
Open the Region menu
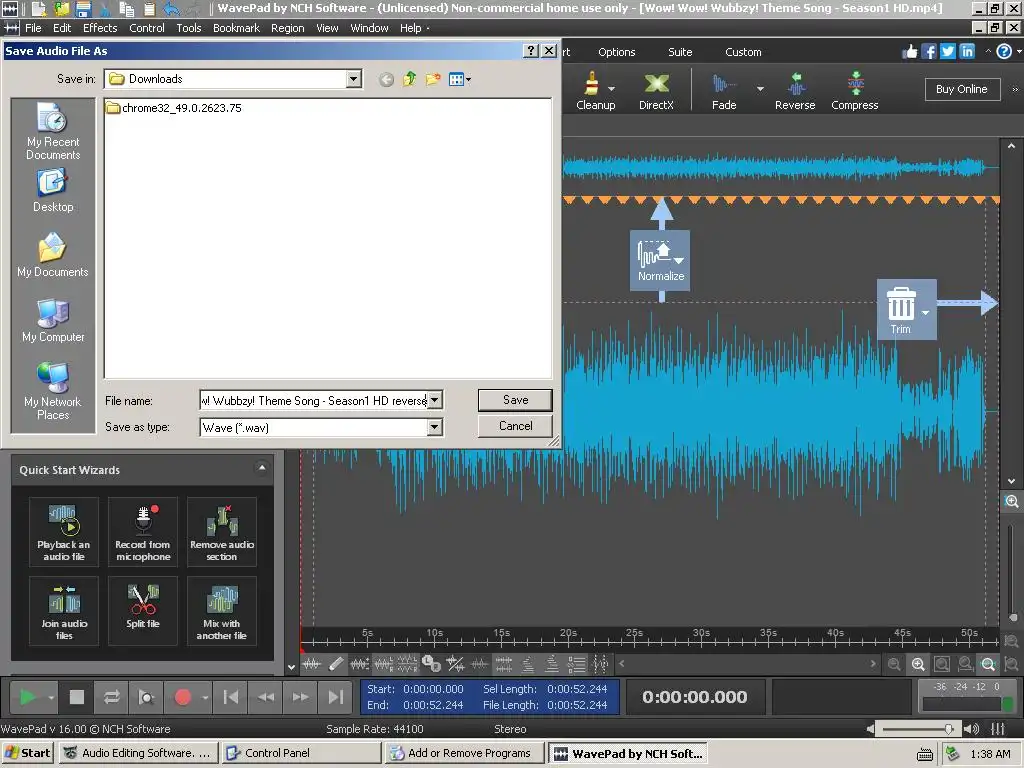click(x=287, y=28)
